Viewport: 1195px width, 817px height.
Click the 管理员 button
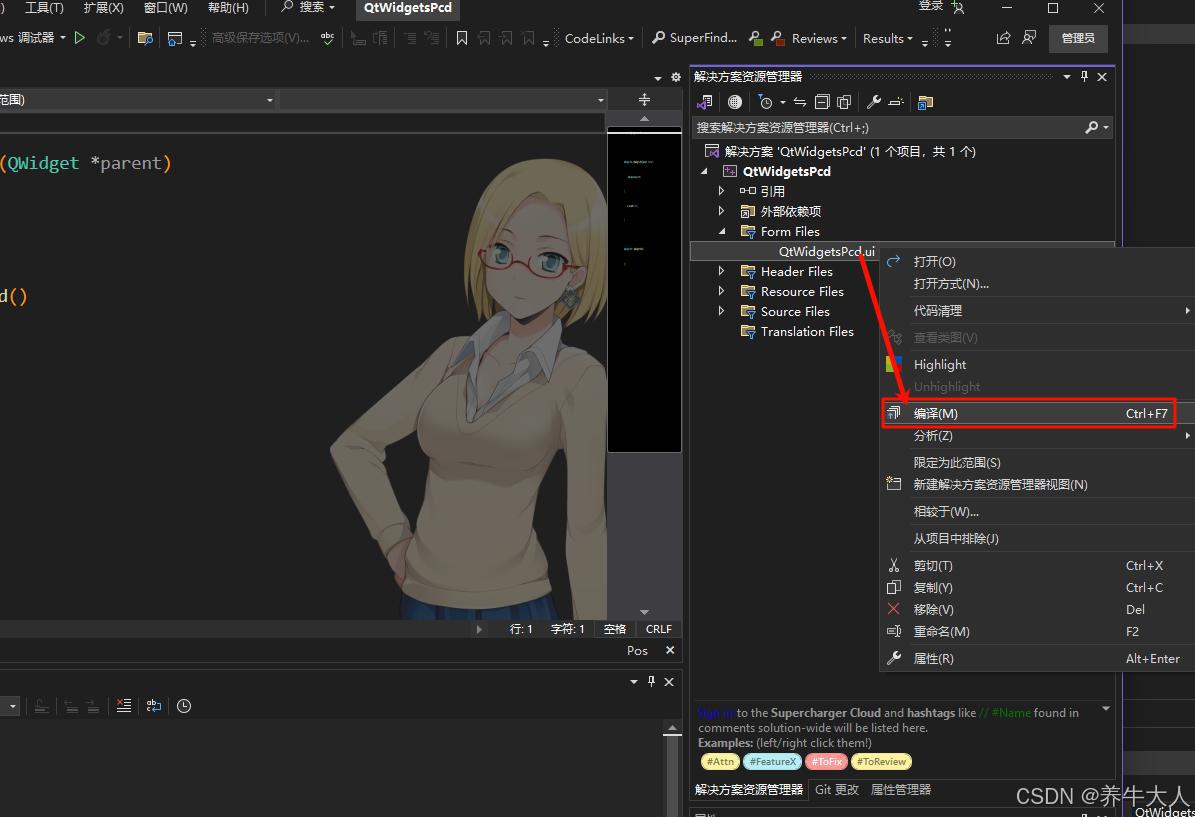(1078, 38)
